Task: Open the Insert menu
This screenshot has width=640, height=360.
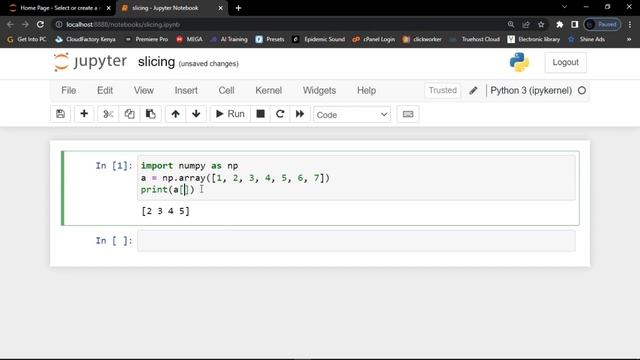Action: [186, 91]
